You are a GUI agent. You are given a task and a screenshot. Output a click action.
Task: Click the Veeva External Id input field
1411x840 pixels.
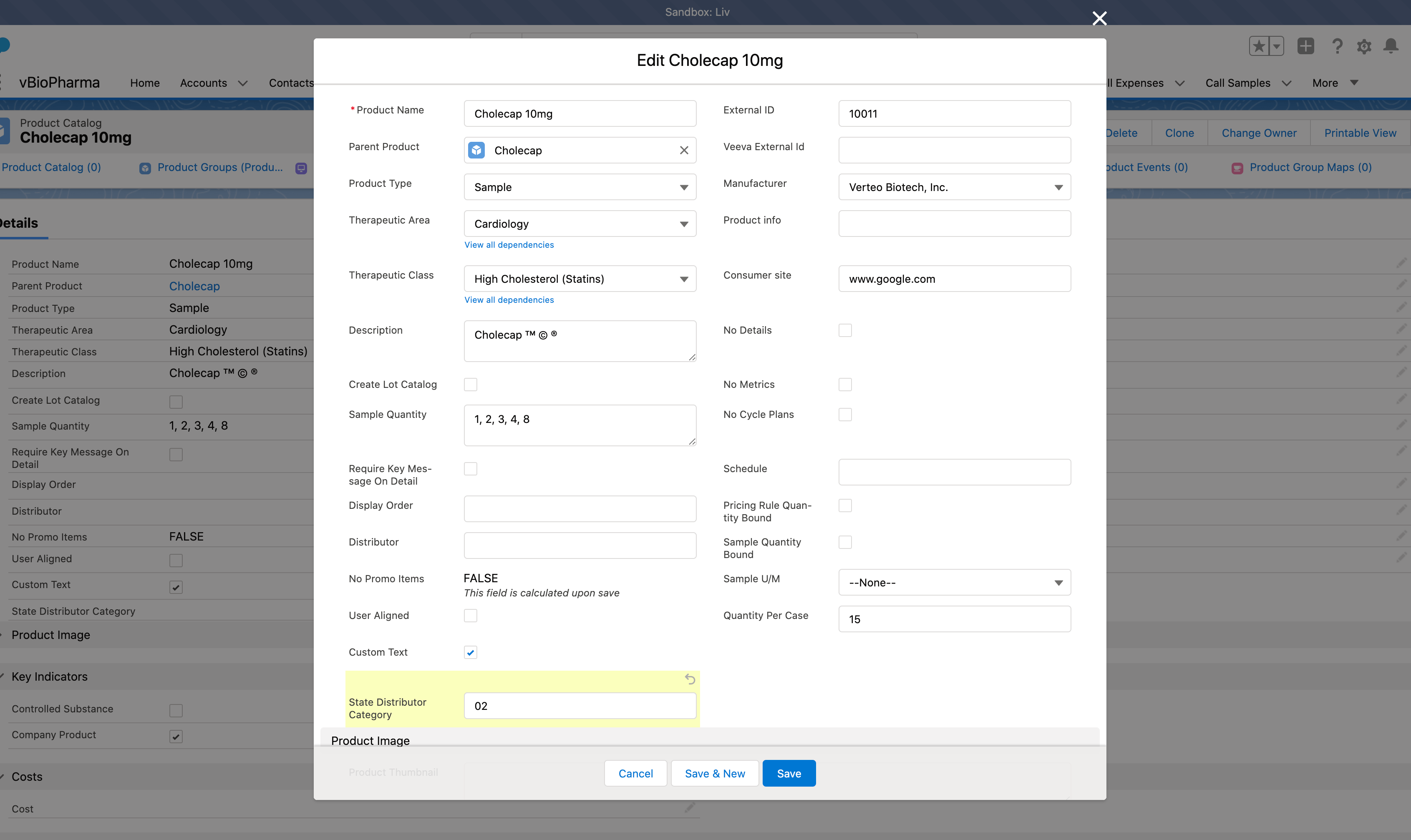[954, 150]
